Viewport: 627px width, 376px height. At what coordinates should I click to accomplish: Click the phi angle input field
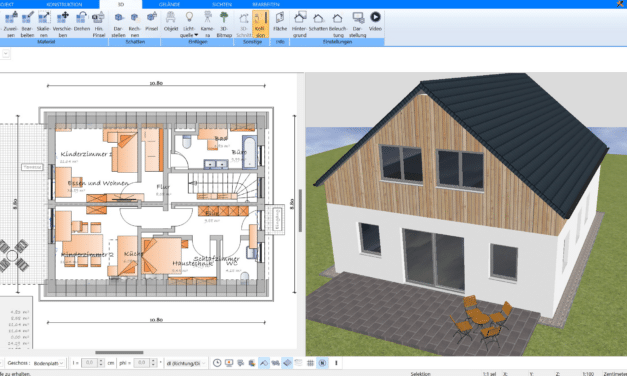pos(141,363)
